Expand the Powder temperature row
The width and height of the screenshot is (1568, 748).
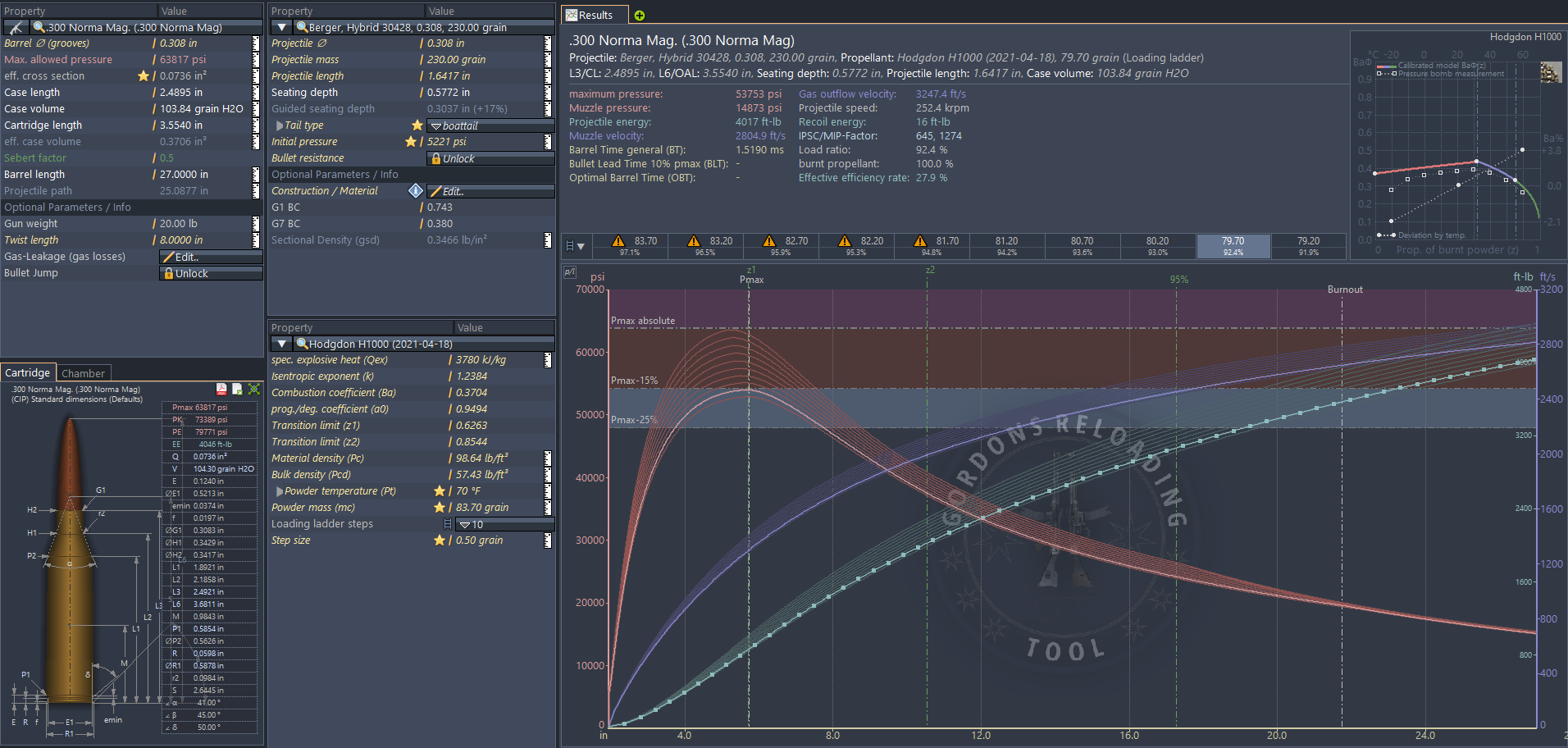pos(280,491)
